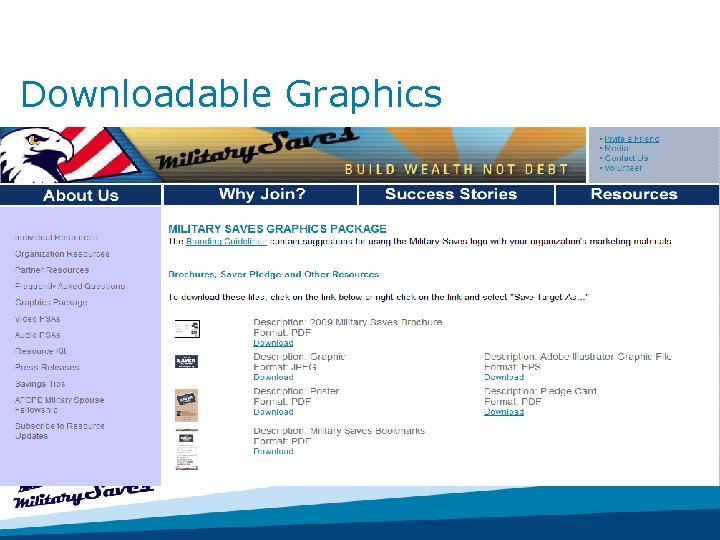Click the Invite a Friend link
The height and width of the screenshot is (540, 720).
pyautogui.click(x=631, y=139)
